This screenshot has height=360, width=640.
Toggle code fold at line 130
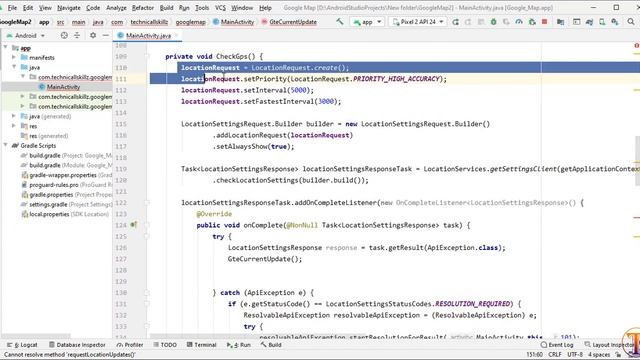point(147,292)
